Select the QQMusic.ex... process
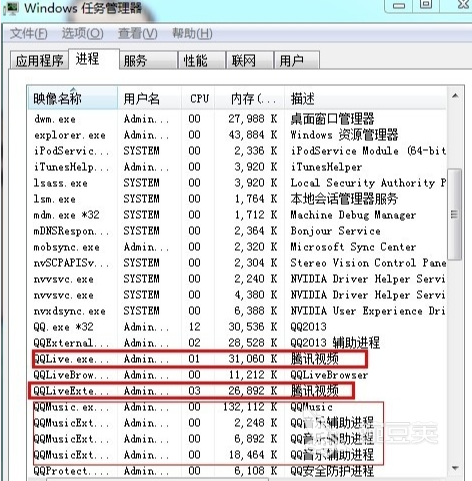The height and width of the screenshot is (481, 472). pyautogui.click(x=237, y=407)
